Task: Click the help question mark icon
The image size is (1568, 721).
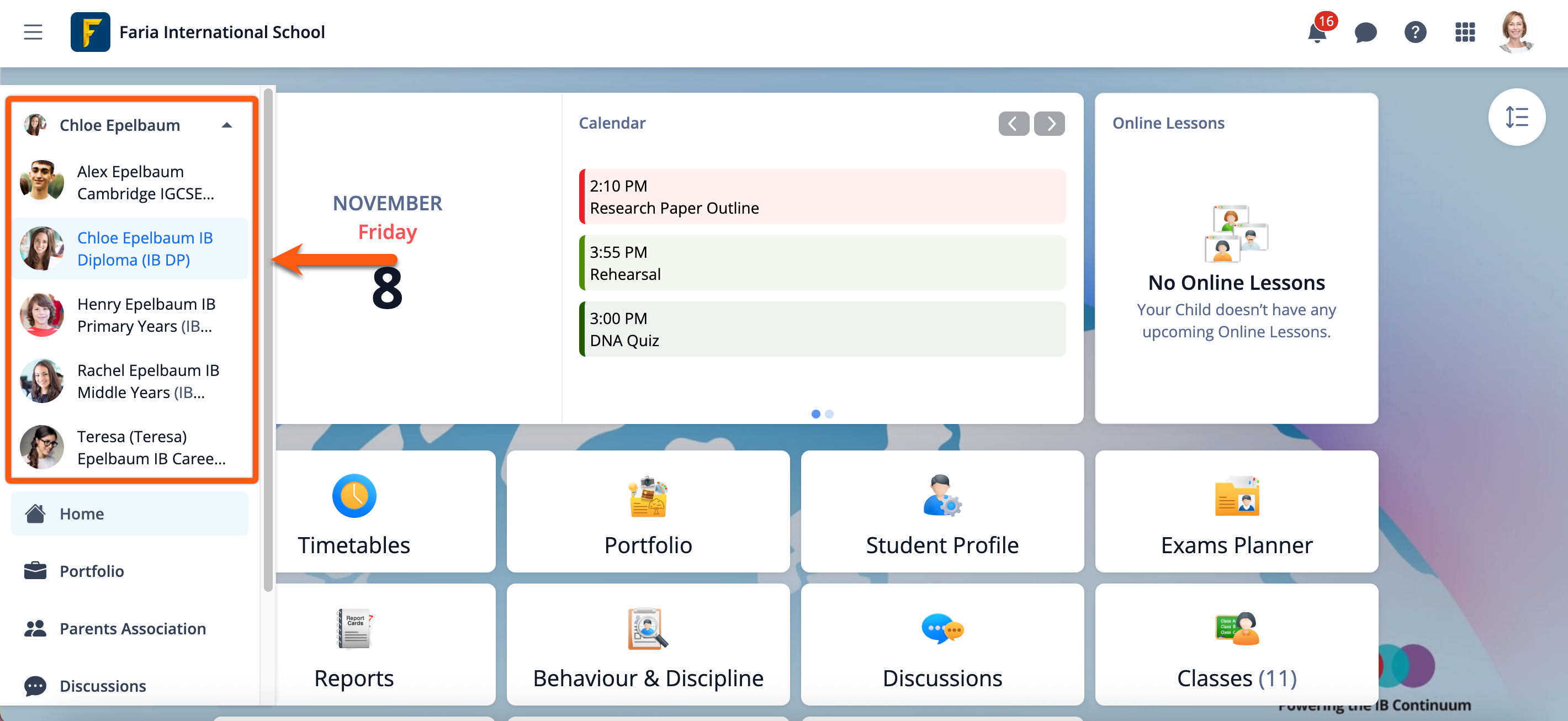Action: (x=1415, y=32)
